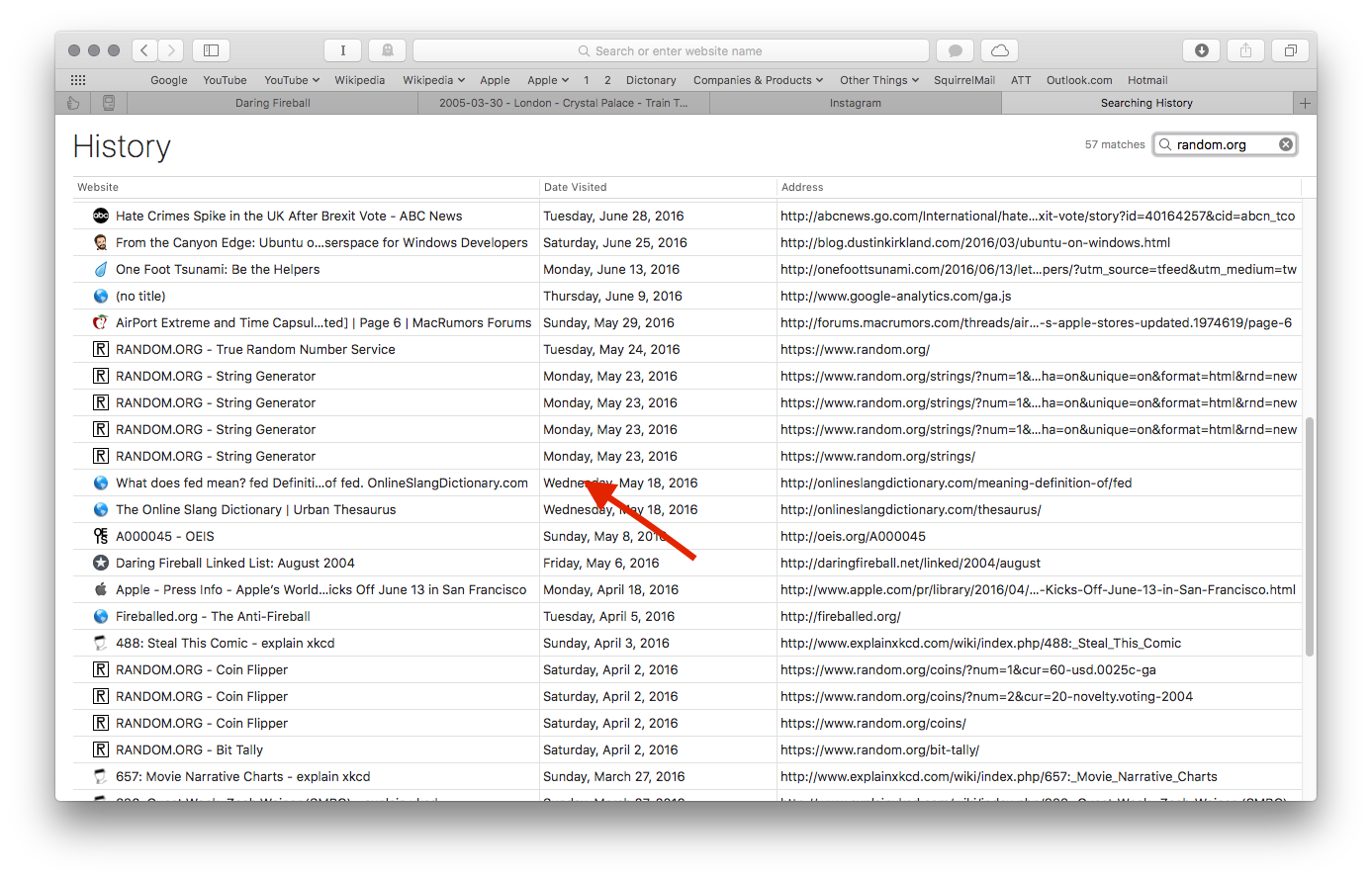Screen dimensions: 1372x880
Task: Add a new tab with the plus button
Action: [1305, 103]
